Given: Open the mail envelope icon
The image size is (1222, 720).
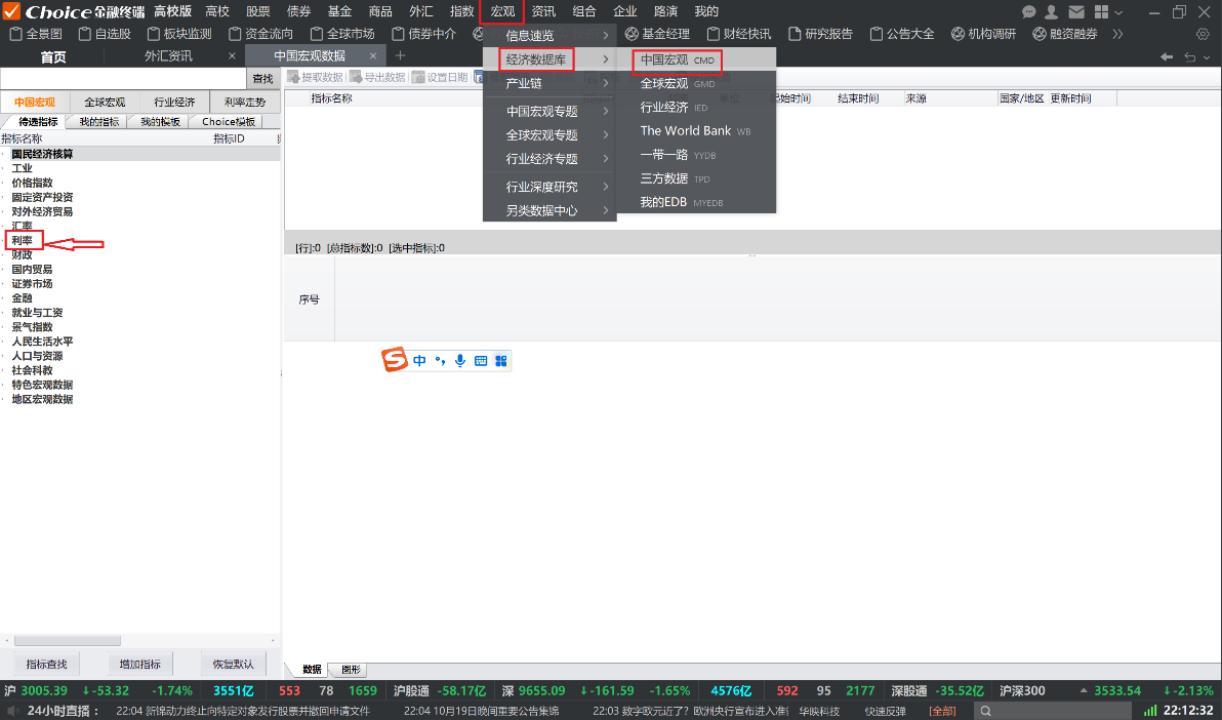Looking at the screenshot, I should pos(1076,12).
